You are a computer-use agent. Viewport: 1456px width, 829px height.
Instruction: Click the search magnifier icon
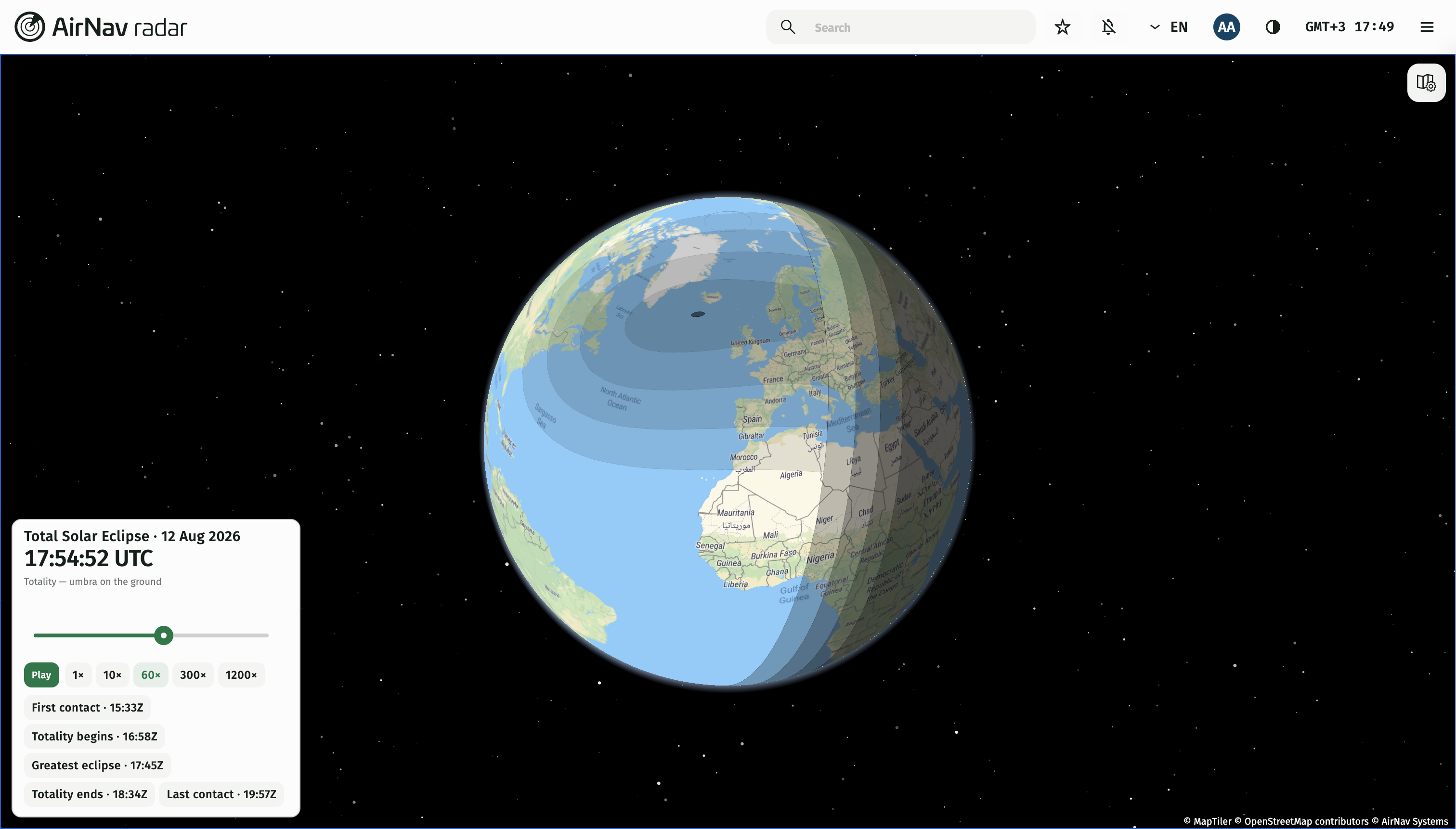(788, 27)
